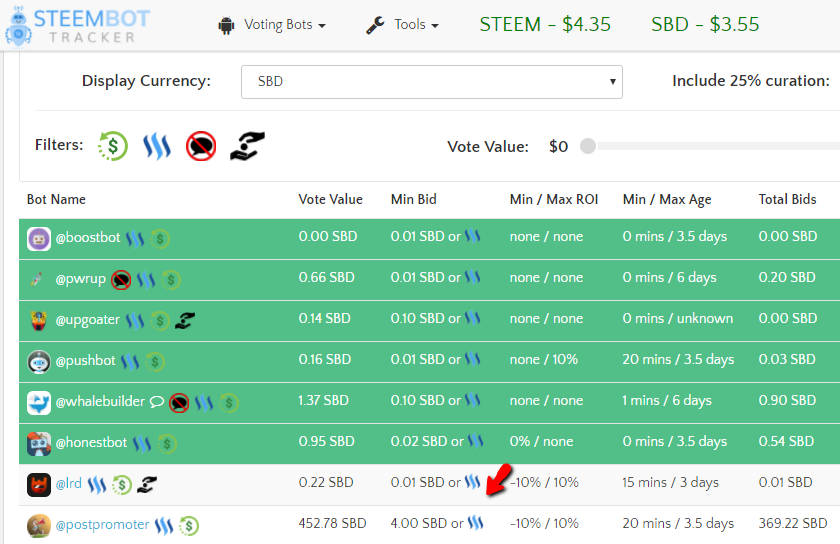Toggle the no-comment filter icon in Filters

pyautogui.click(x=201, y=146)
